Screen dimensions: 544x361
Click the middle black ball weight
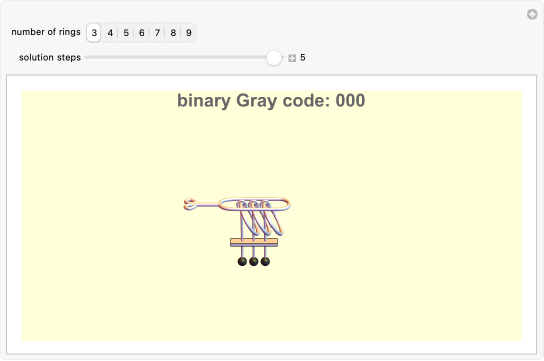point(254,261)
